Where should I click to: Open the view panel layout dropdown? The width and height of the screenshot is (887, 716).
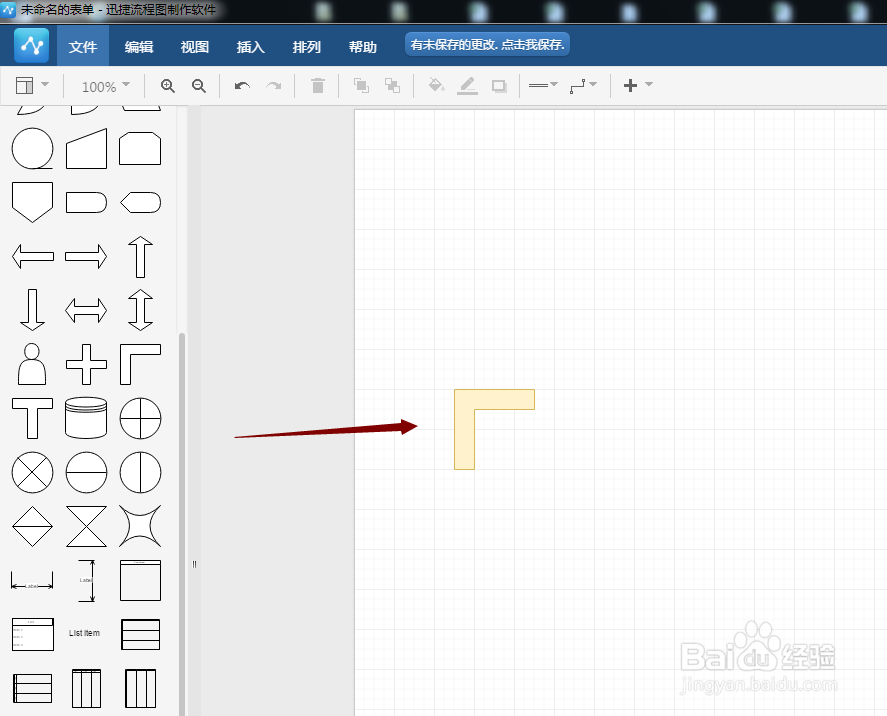pyautogui.click(x=32, y=85)
